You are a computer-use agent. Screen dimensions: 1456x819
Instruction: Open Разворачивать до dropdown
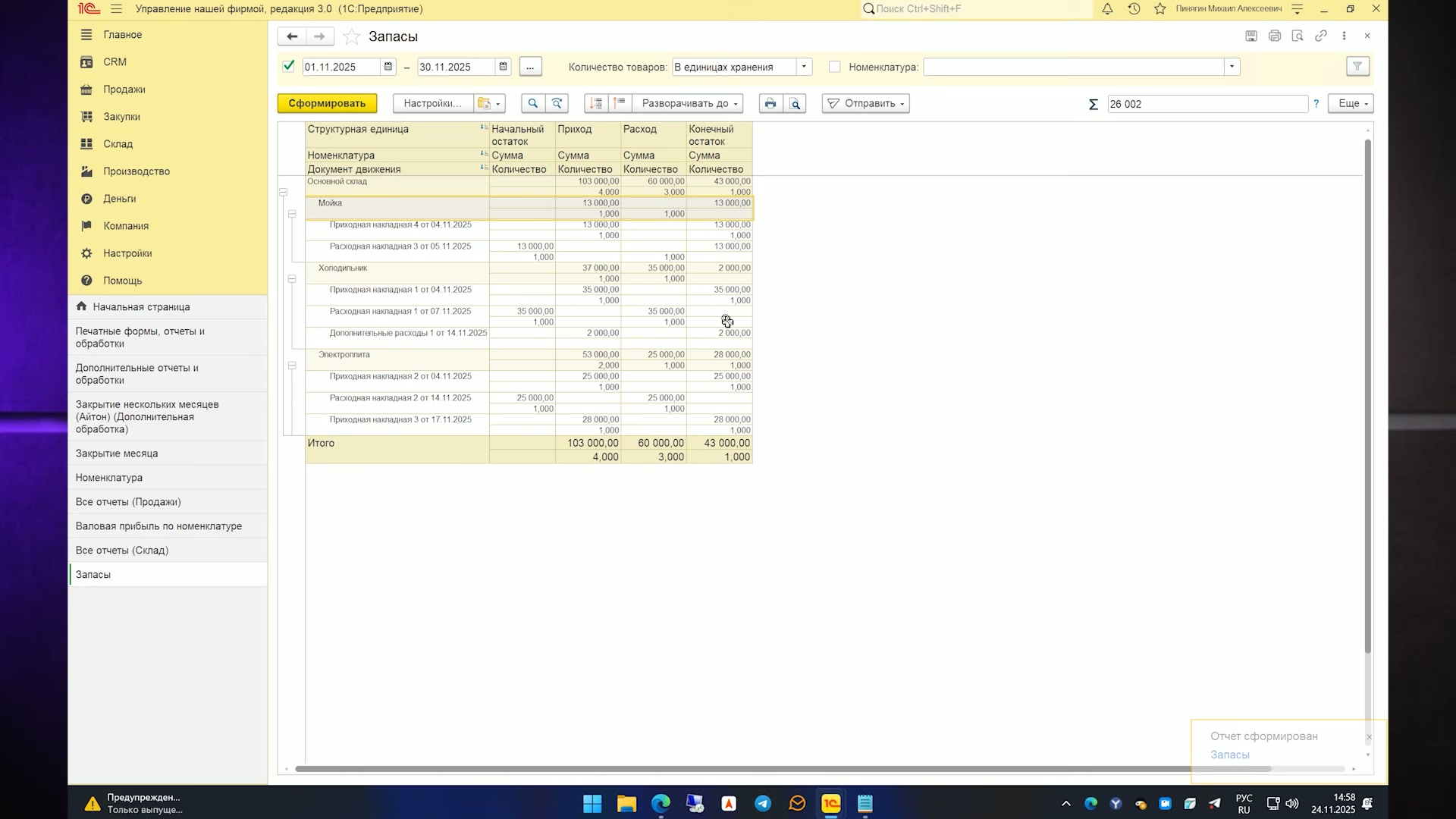(x=689, y=104)
